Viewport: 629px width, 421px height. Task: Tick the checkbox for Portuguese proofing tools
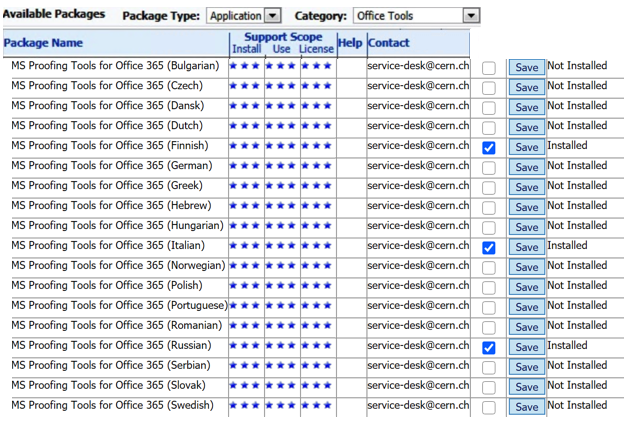click(489, 308)
